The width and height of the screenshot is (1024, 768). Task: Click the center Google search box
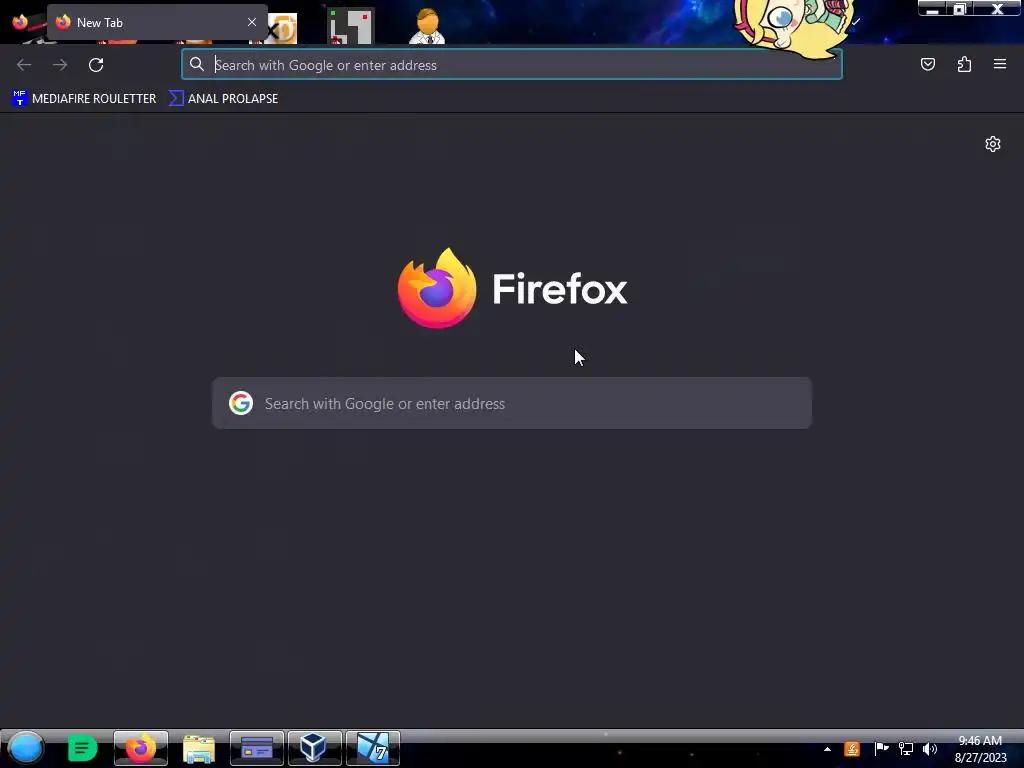point(512,403)
